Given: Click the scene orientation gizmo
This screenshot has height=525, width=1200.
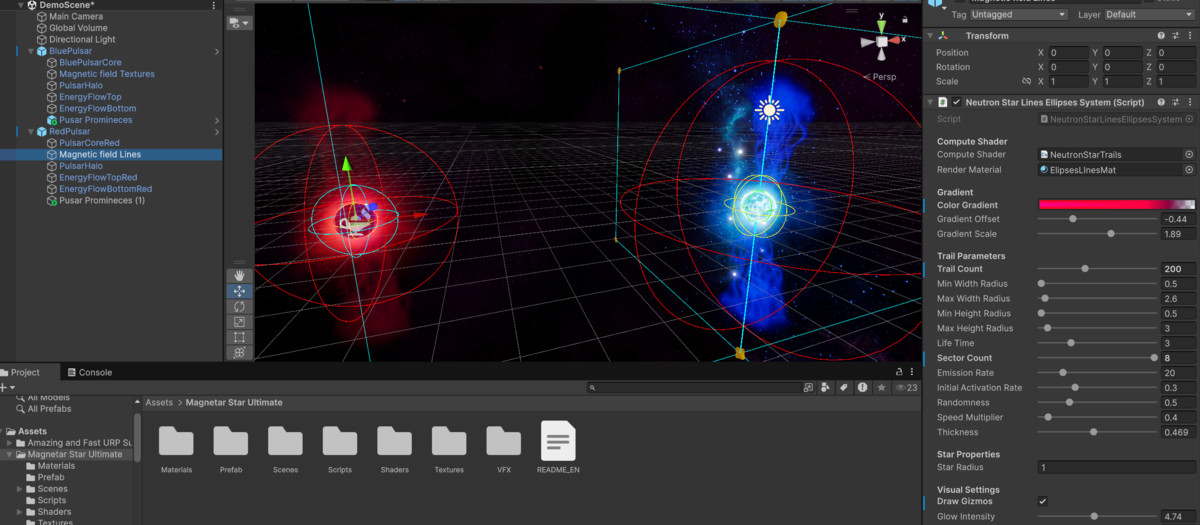Looking at the screenshot, I should pyautogui.click(x=880, y=41).
